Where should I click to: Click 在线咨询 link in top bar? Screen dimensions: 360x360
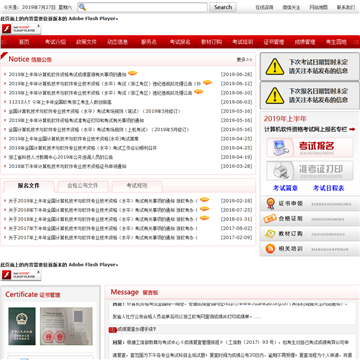click(264, 7)
